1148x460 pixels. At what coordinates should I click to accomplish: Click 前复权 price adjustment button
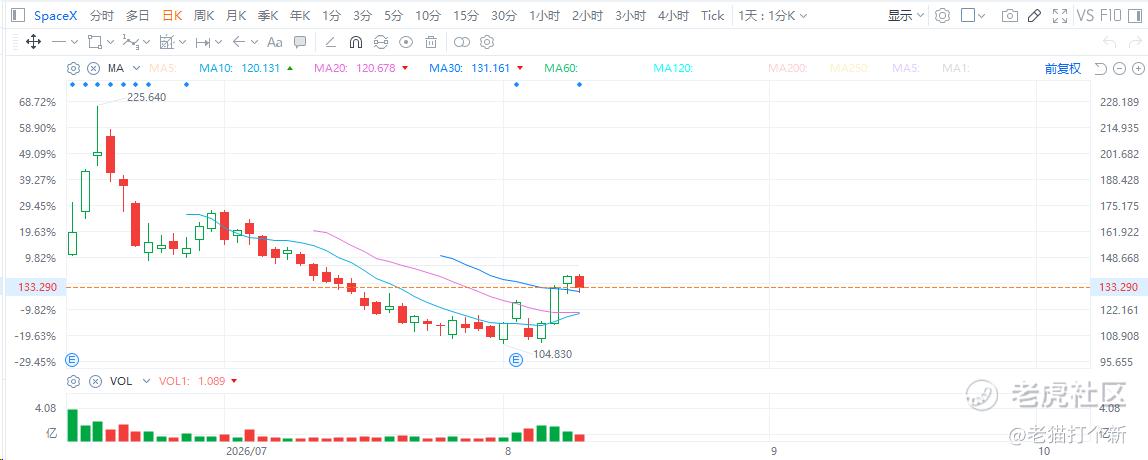(x=1063, y=68)
